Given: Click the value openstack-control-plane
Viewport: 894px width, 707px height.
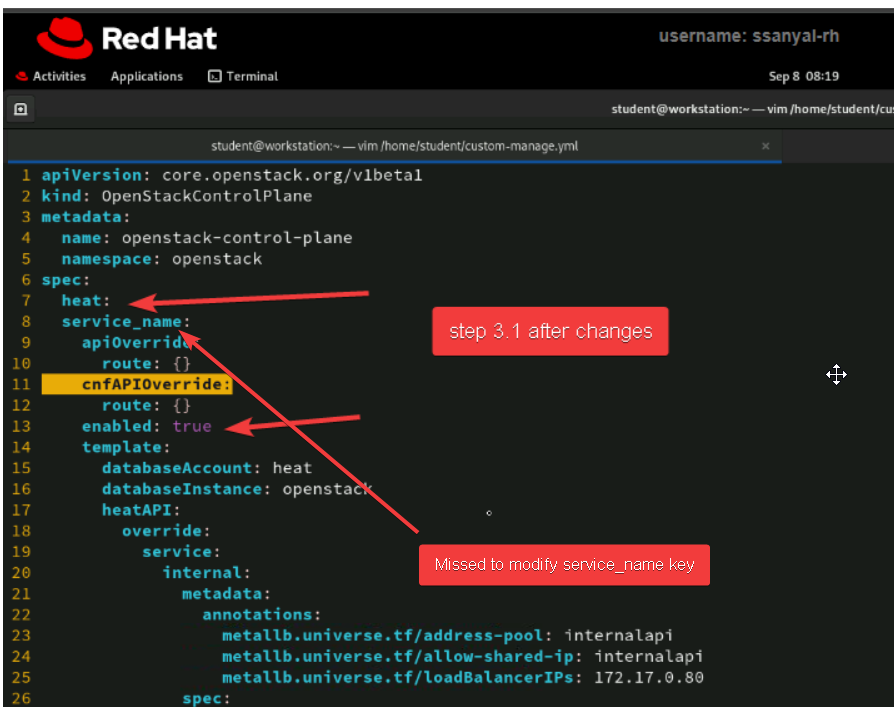Looking at the screenshot, I should tap(237, 238).
